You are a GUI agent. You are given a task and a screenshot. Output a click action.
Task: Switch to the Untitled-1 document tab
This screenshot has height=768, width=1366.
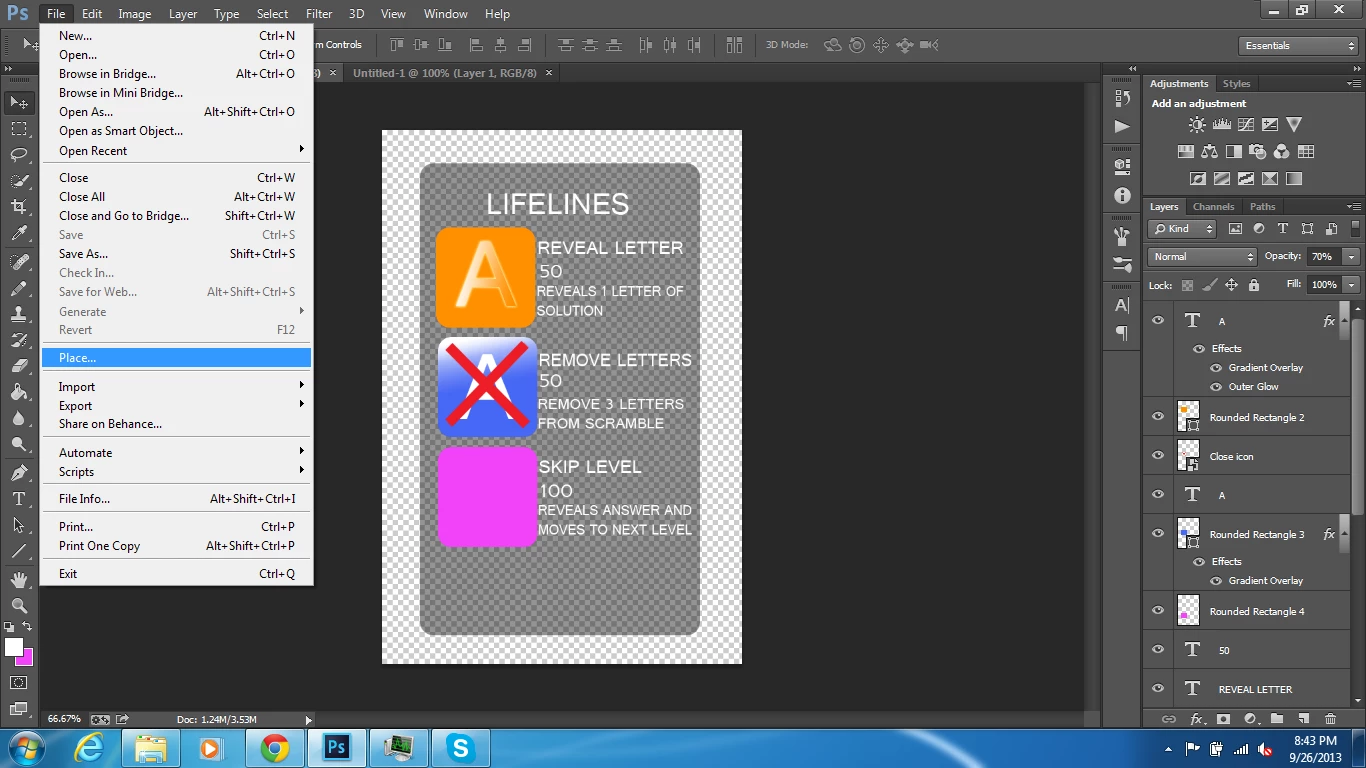(x=445, y=73)
